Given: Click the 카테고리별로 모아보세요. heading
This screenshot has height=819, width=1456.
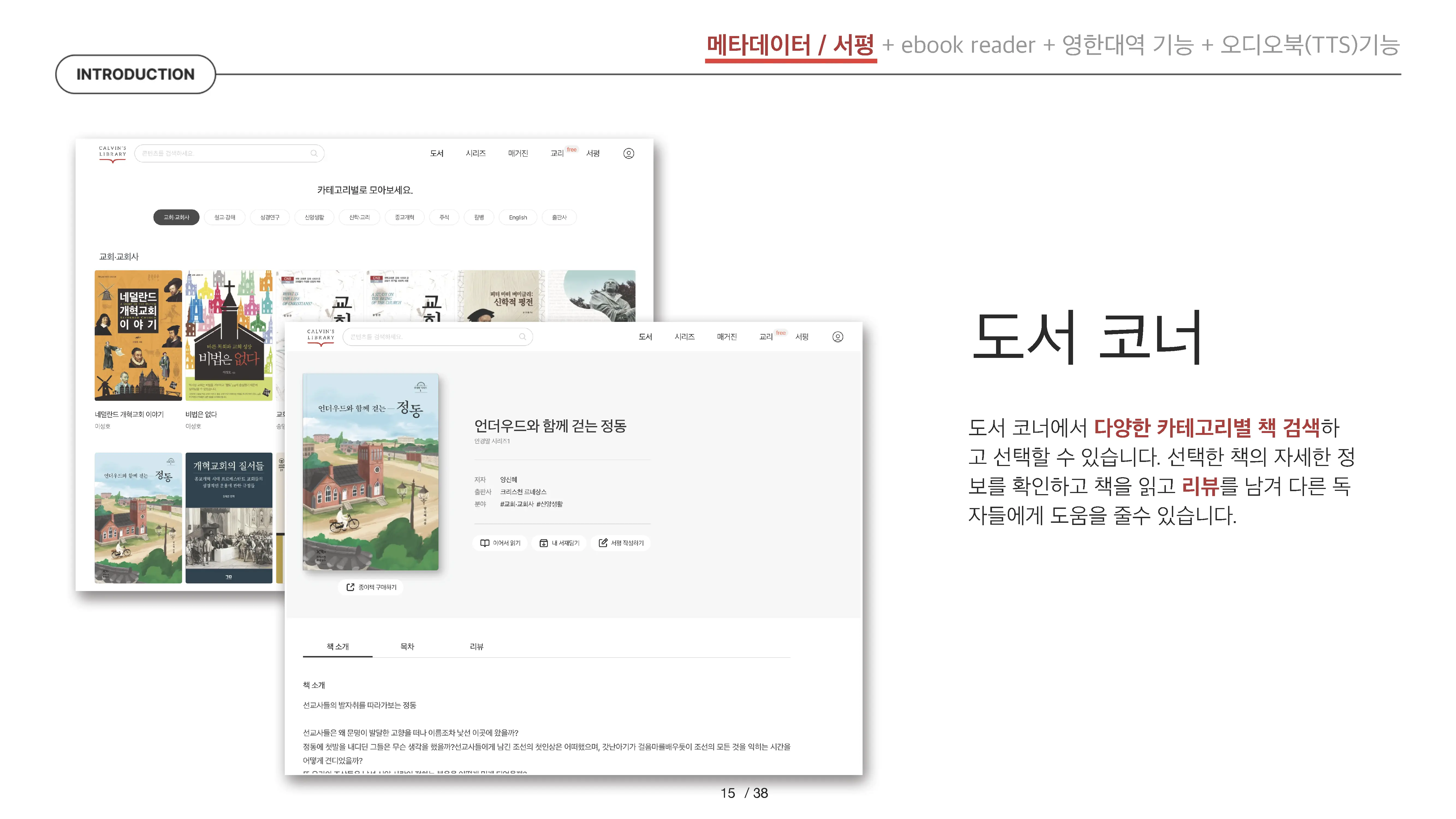Looking at the screenshot, I should click(x=365, y=190).
